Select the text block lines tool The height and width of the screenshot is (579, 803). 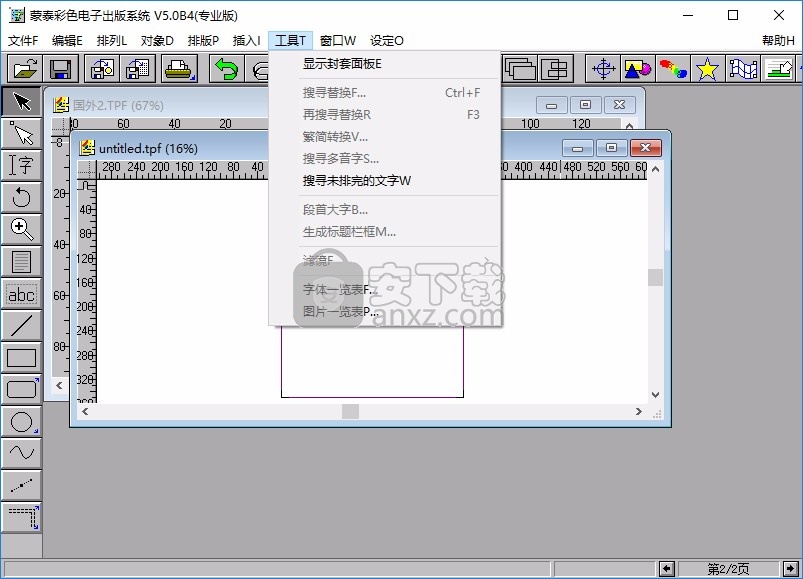(x=22, y=261)
